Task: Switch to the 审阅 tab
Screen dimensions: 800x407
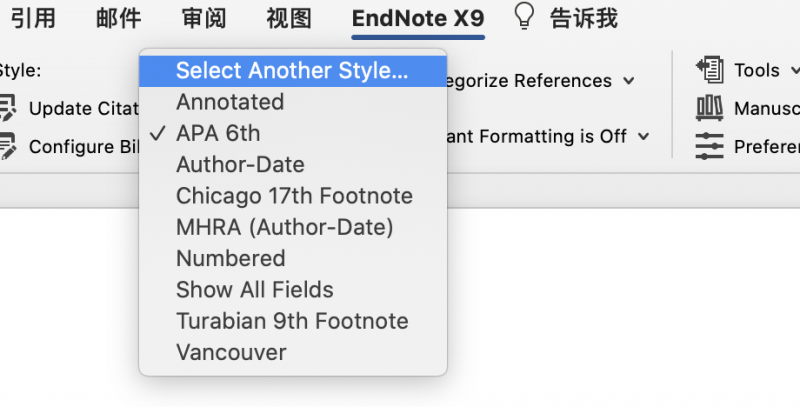Action: click(204, 18)
